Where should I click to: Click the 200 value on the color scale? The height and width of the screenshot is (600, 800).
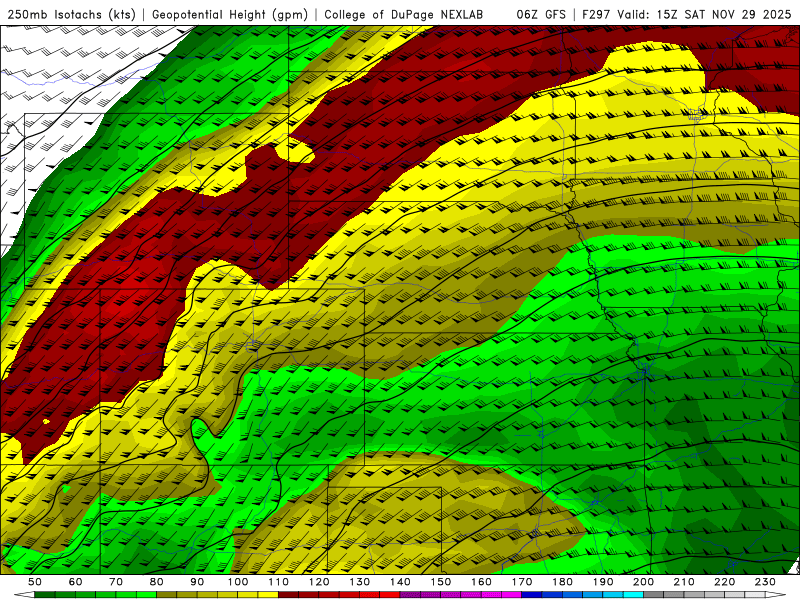click(x=643, y=582)
